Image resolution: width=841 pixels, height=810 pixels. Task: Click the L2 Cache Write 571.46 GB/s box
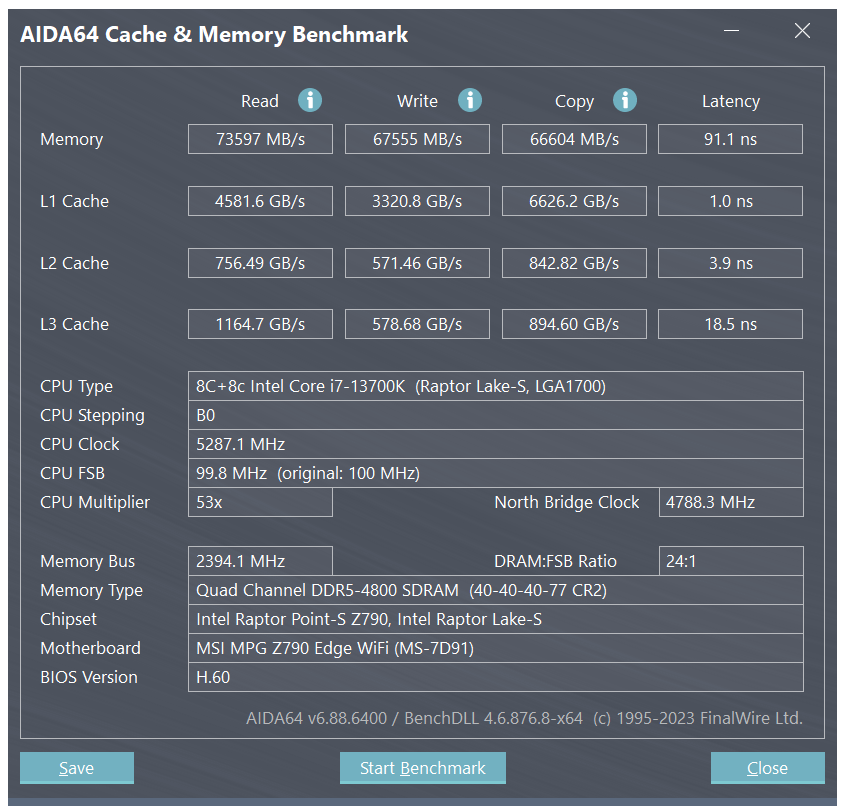pos(417,263)
